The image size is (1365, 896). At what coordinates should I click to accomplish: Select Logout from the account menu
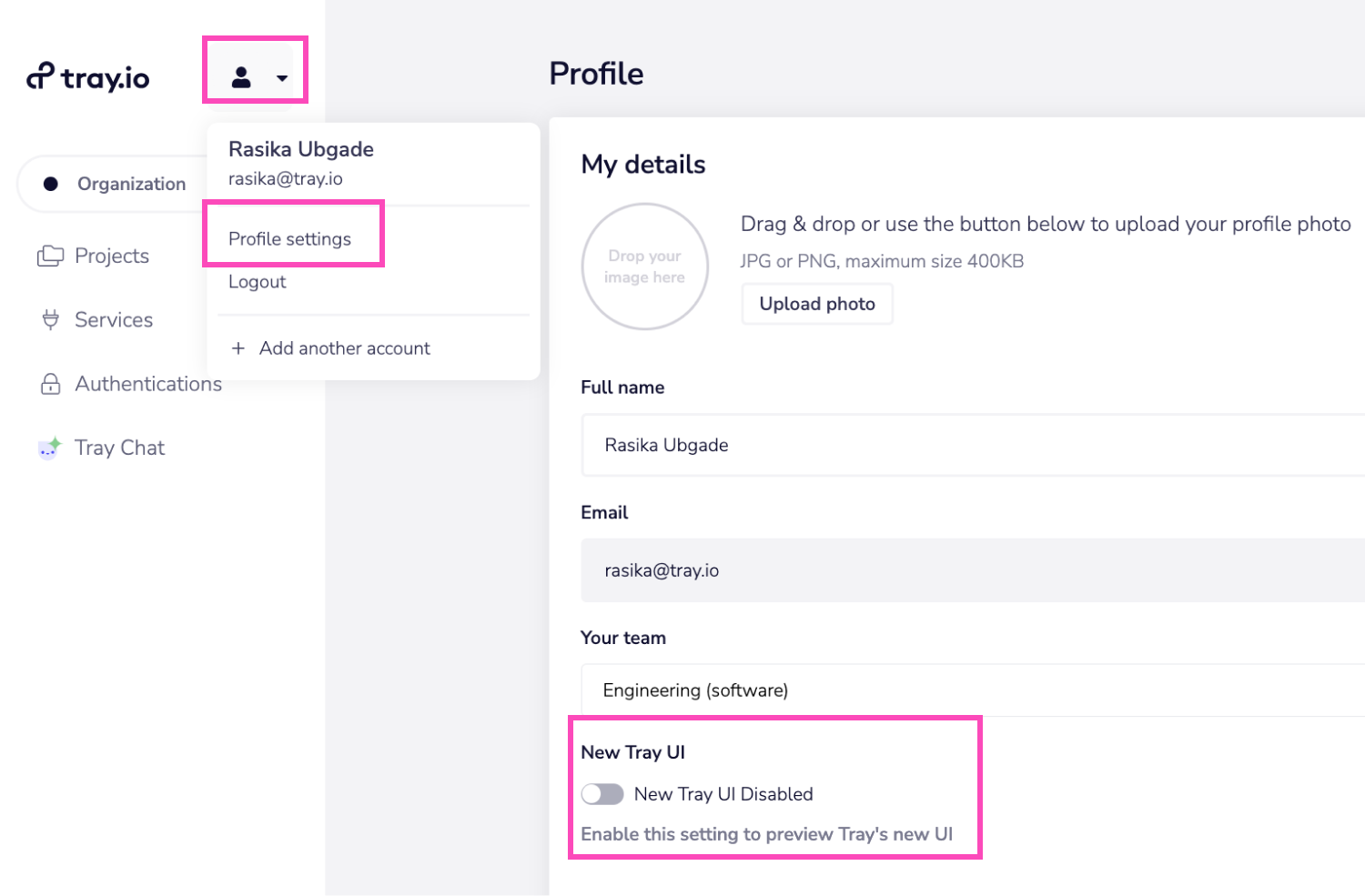tap(258, 281)
